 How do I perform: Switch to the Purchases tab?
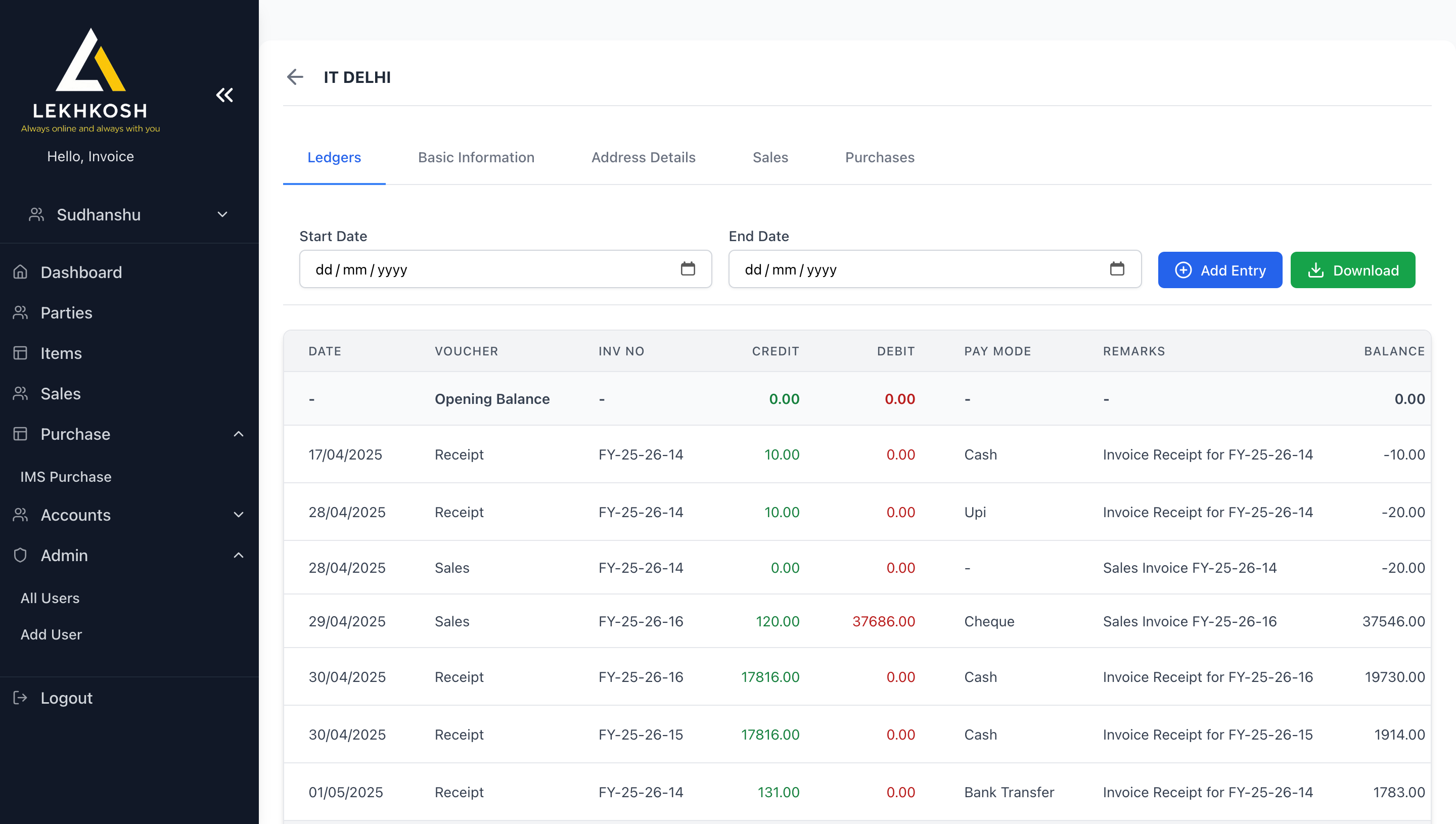(879, 157)
